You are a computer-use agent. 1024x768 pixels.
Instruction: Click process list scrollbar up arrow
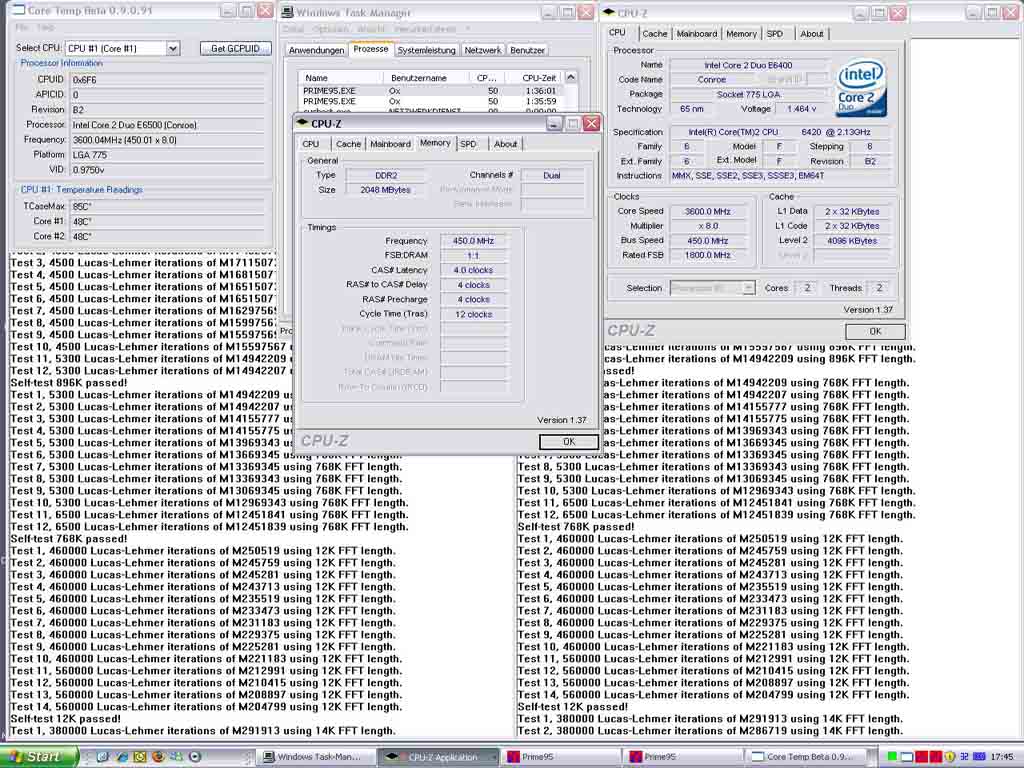pos(571,78)
